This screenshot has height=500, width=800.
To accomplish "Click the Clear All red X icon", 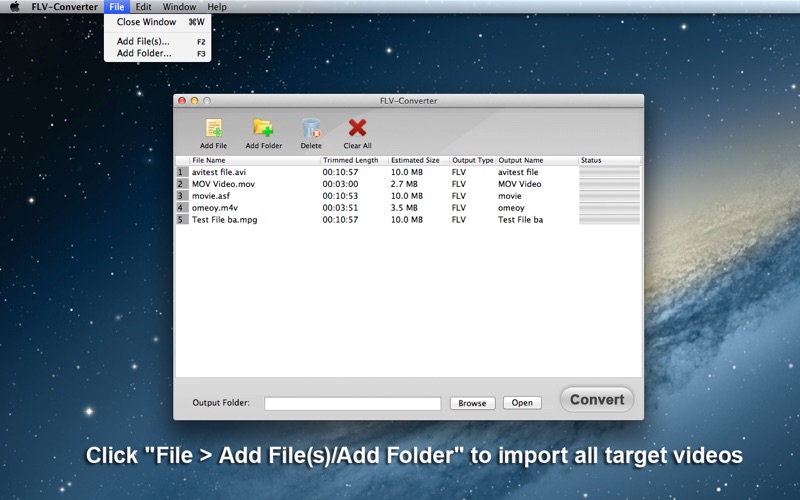I will pos(357,128).
